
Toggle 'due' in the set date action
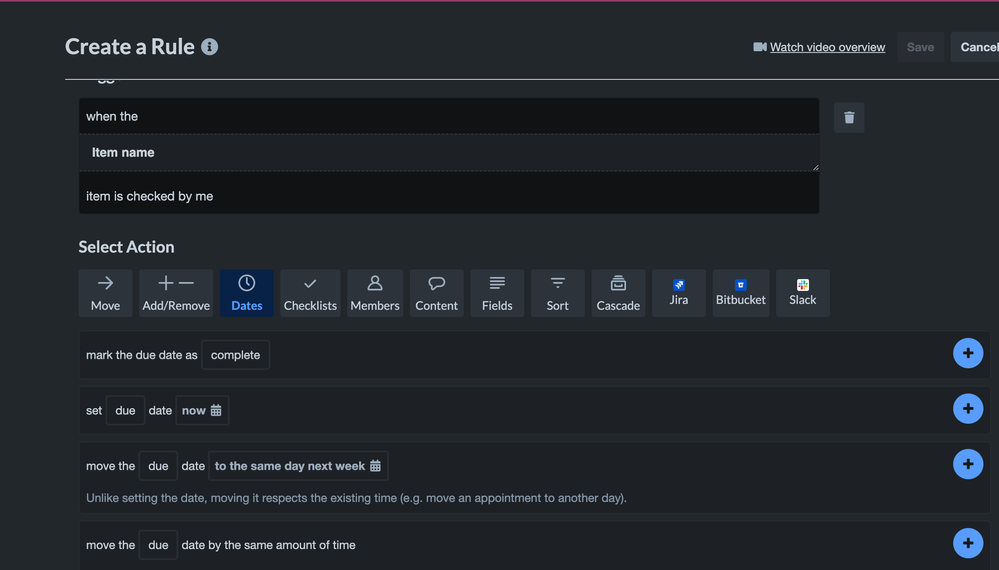pos(125,411)
